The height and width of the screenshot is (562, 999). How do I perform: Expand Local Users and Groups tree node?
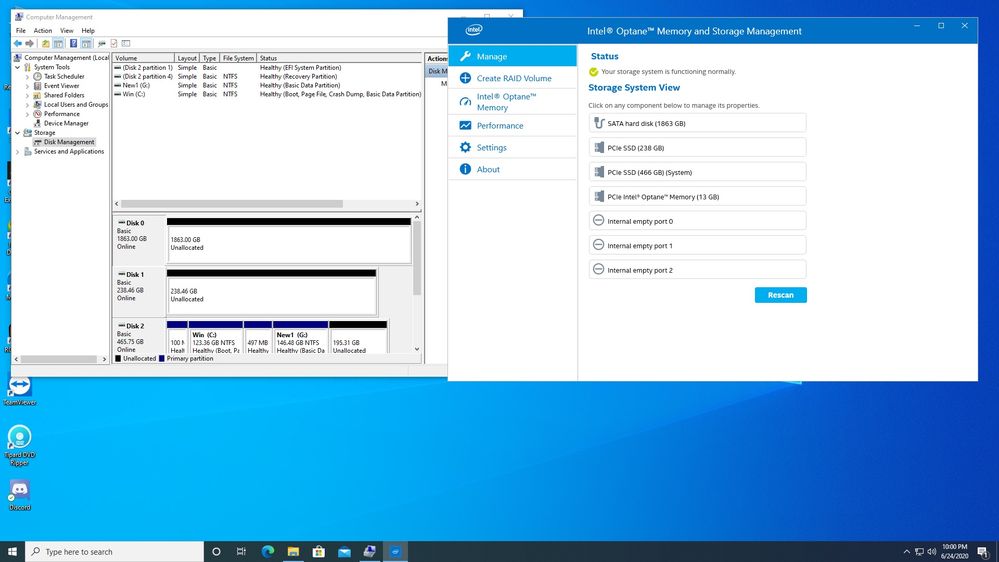click(x=27, y=104)
